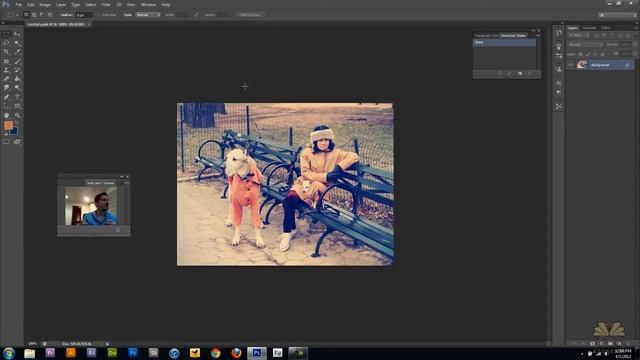Open the tool preset picker arrow
640x360 pixels.
[17, 15]
